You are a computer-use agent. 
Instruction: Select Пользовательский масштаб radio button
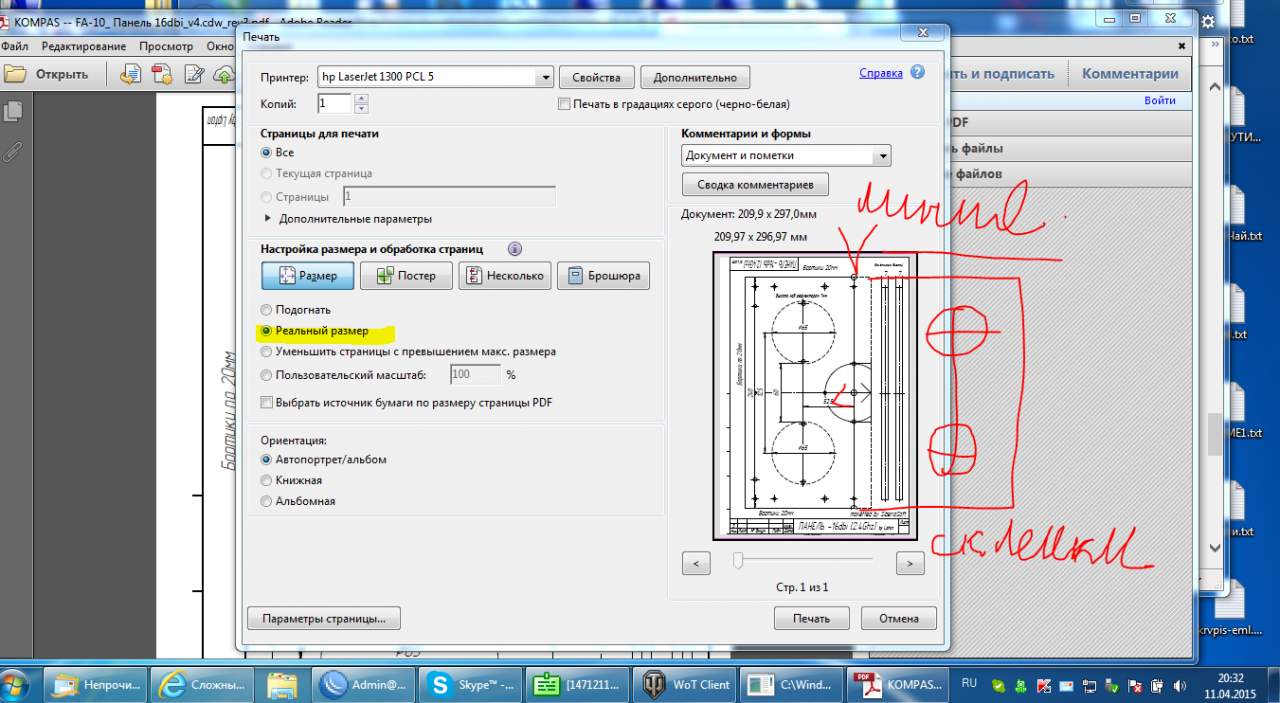266,375
